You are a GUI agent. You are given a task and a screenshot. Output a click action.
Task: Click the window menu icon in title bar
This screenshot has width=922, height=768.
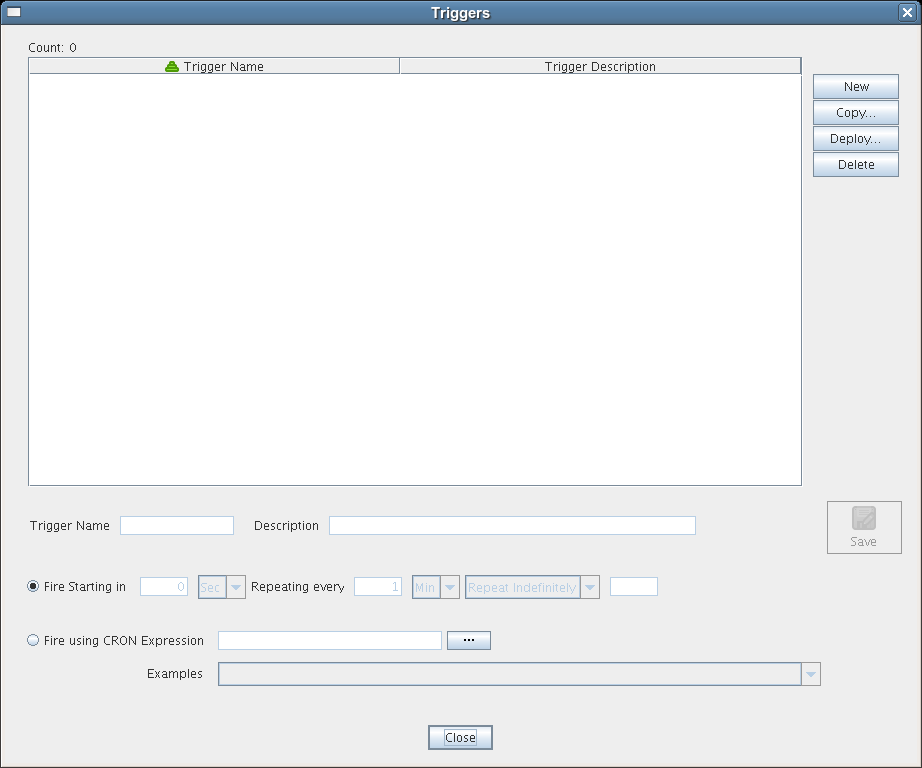[x=14, y=12]
